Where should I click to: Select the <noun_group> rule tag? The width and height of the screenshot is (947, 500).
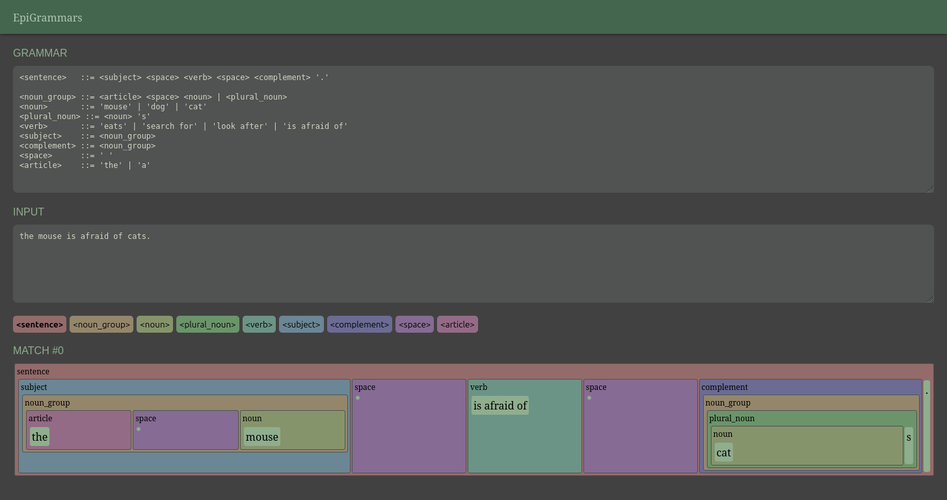click(x=101, y=324)
